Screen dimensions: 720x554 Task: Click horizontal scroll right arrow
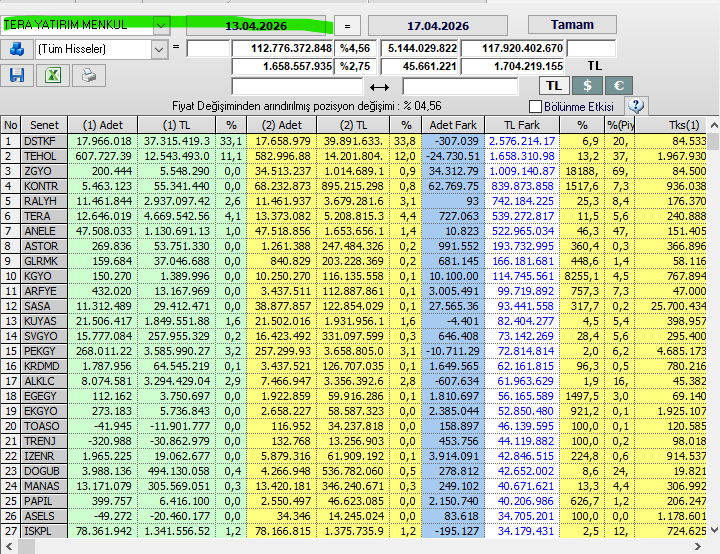coord(698,546)
